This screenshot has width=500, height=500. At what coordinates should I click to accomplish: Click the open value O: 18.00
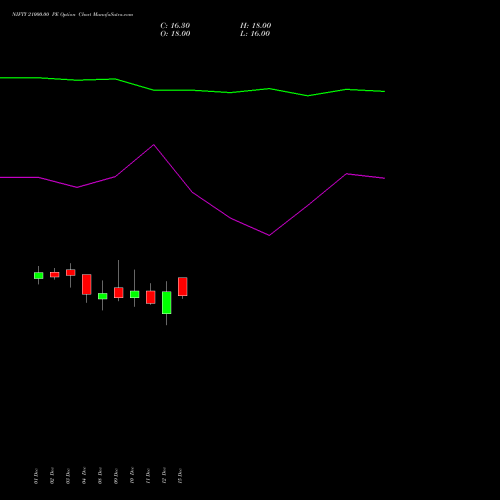[x=175, y=34]
